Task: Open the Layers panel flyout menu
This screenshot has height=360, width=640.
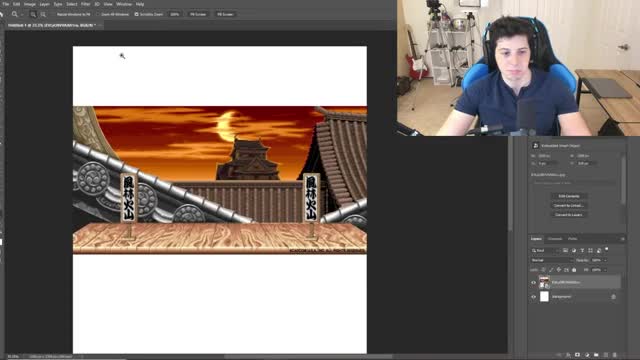Action: point(622,239)
